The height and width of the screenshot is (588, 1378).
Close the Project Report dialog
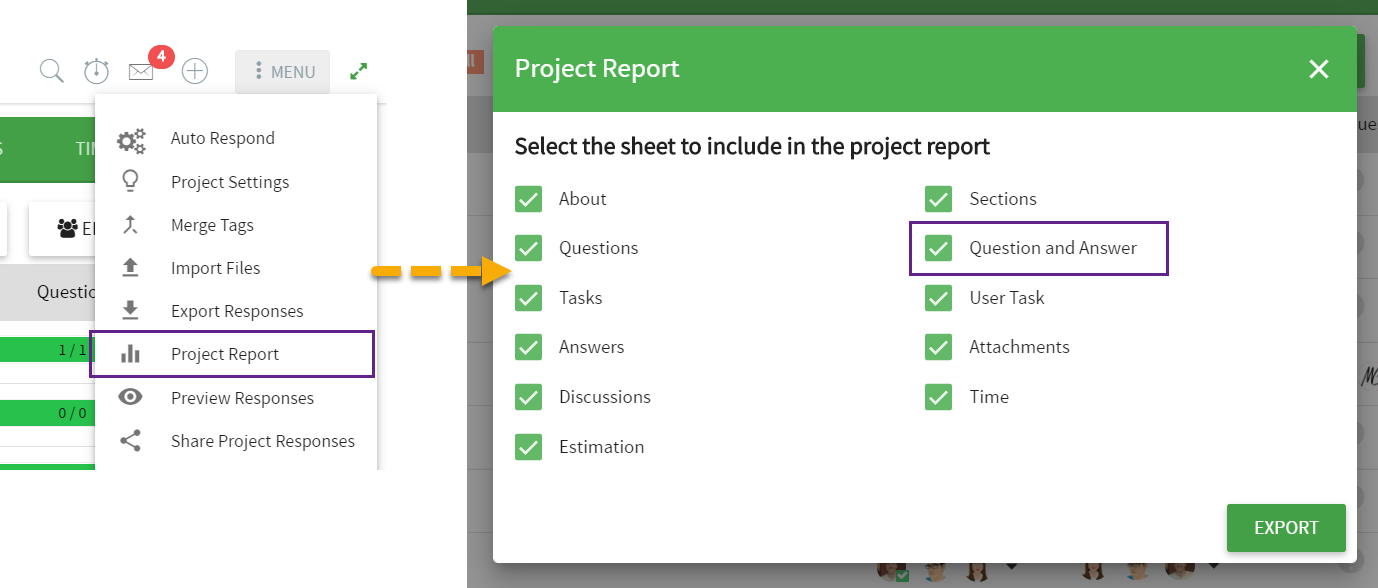click(x=1319, y=69)
